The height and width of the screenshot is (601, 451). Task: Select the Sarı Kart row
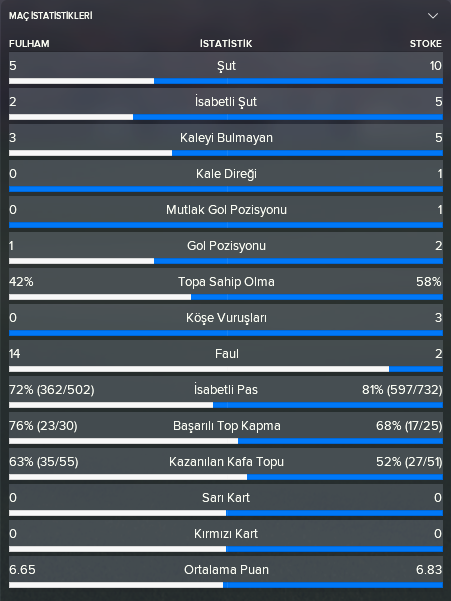click(x=226, y=501)
